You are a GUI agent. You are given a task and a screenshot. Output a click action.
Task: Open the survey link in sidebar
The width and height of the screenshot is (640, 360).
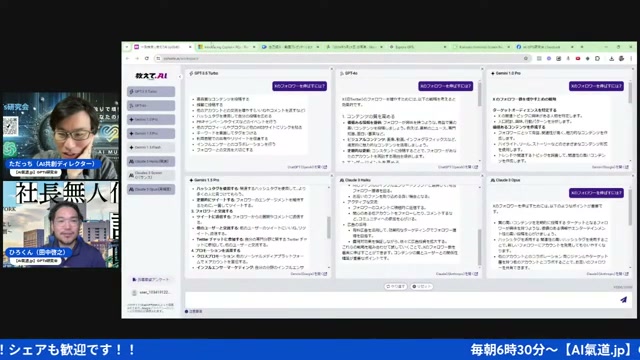pyautogui.click(x=151, y=280)
